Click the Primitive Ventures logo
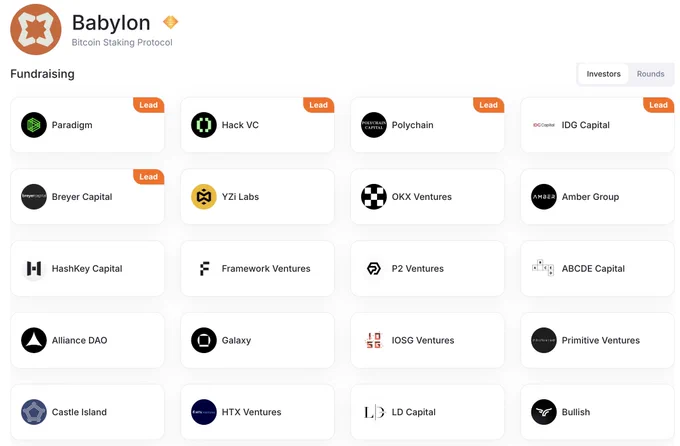The width and height of the screenshot is (680, 446). (x=544, y=340)
